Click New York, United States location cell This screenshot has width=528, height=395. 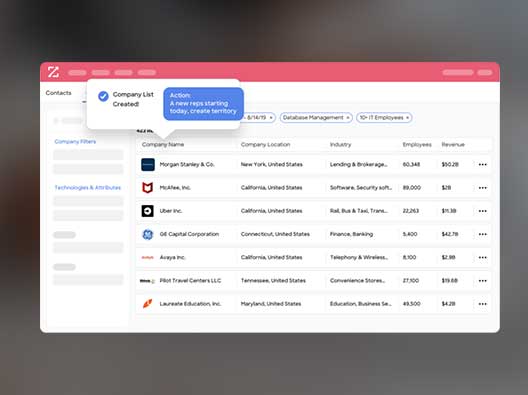tap(272, 165)
